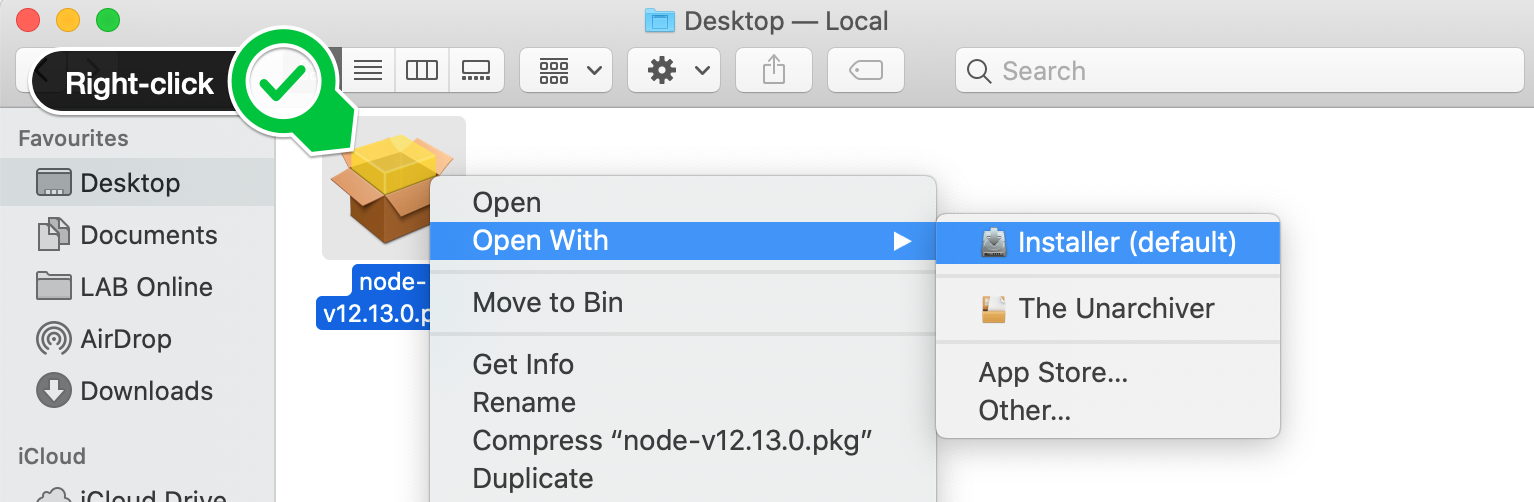Open Downloads folder in sidebar
This screenshot has width=1534, height=502.
145,391
